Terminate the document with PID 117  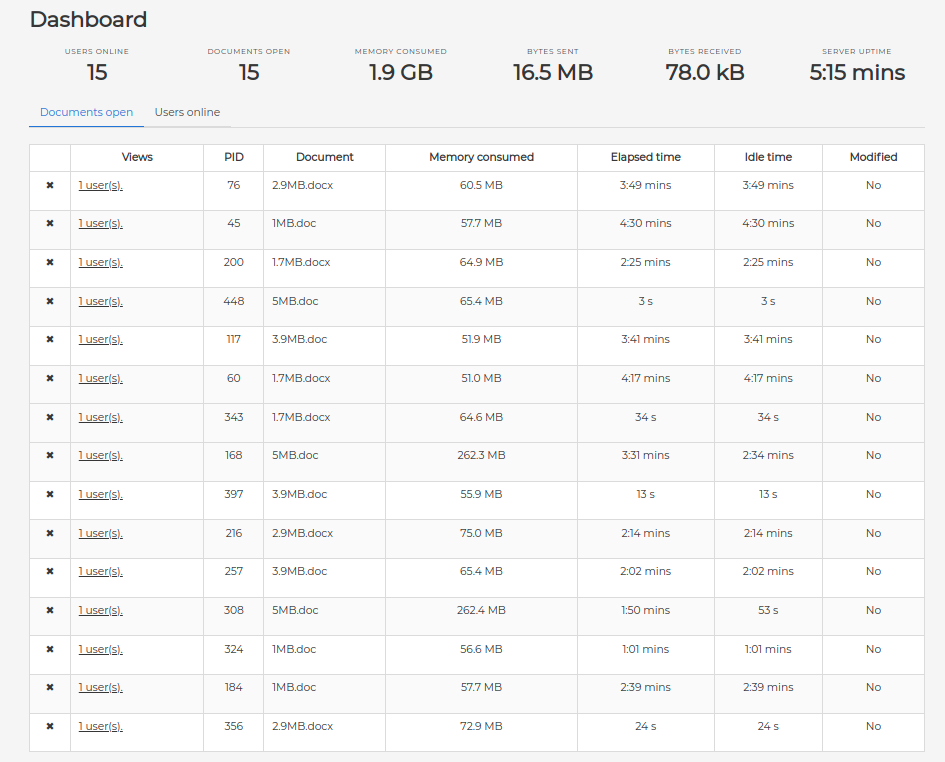(x=50, y=340)
